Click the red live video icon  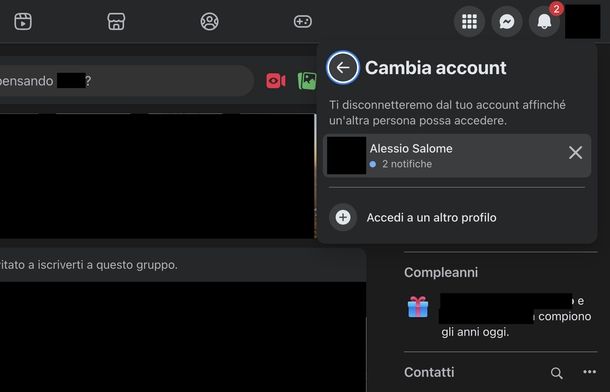276,81
